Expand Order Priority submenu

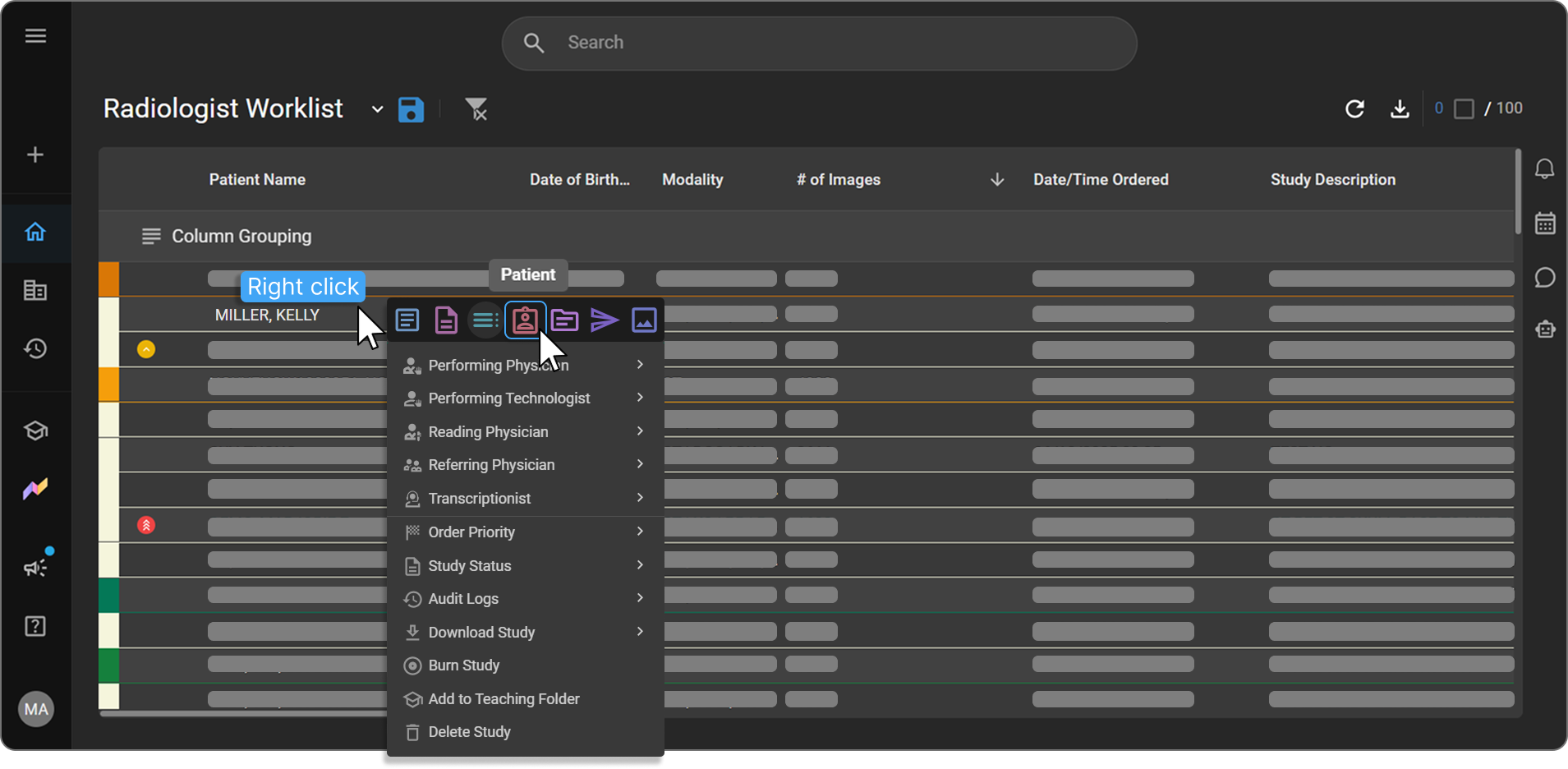tap(525, 532)
